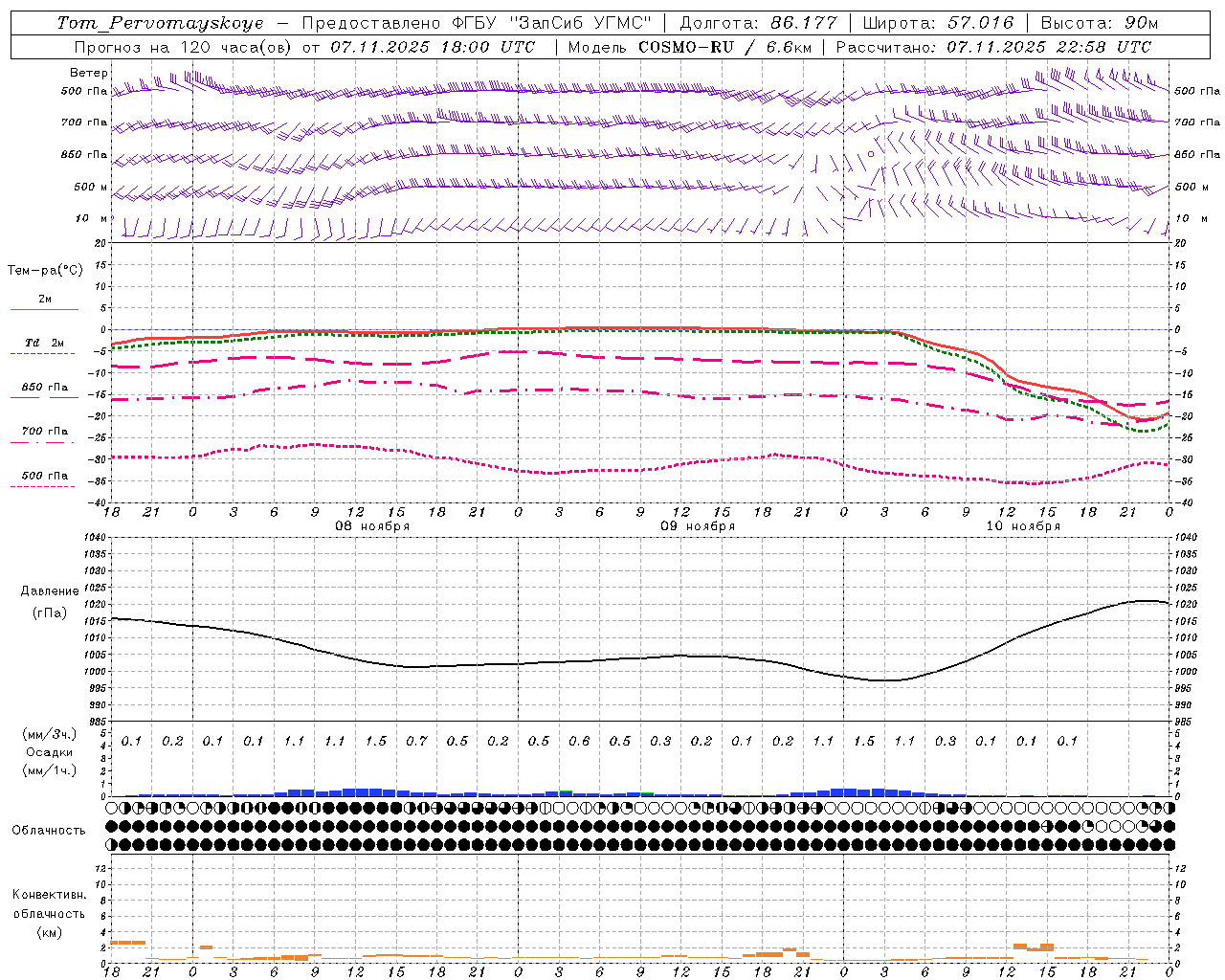
Task: Click the 20 value on left temperature axis
Action: pyautogui.click(x=102, y=243)
